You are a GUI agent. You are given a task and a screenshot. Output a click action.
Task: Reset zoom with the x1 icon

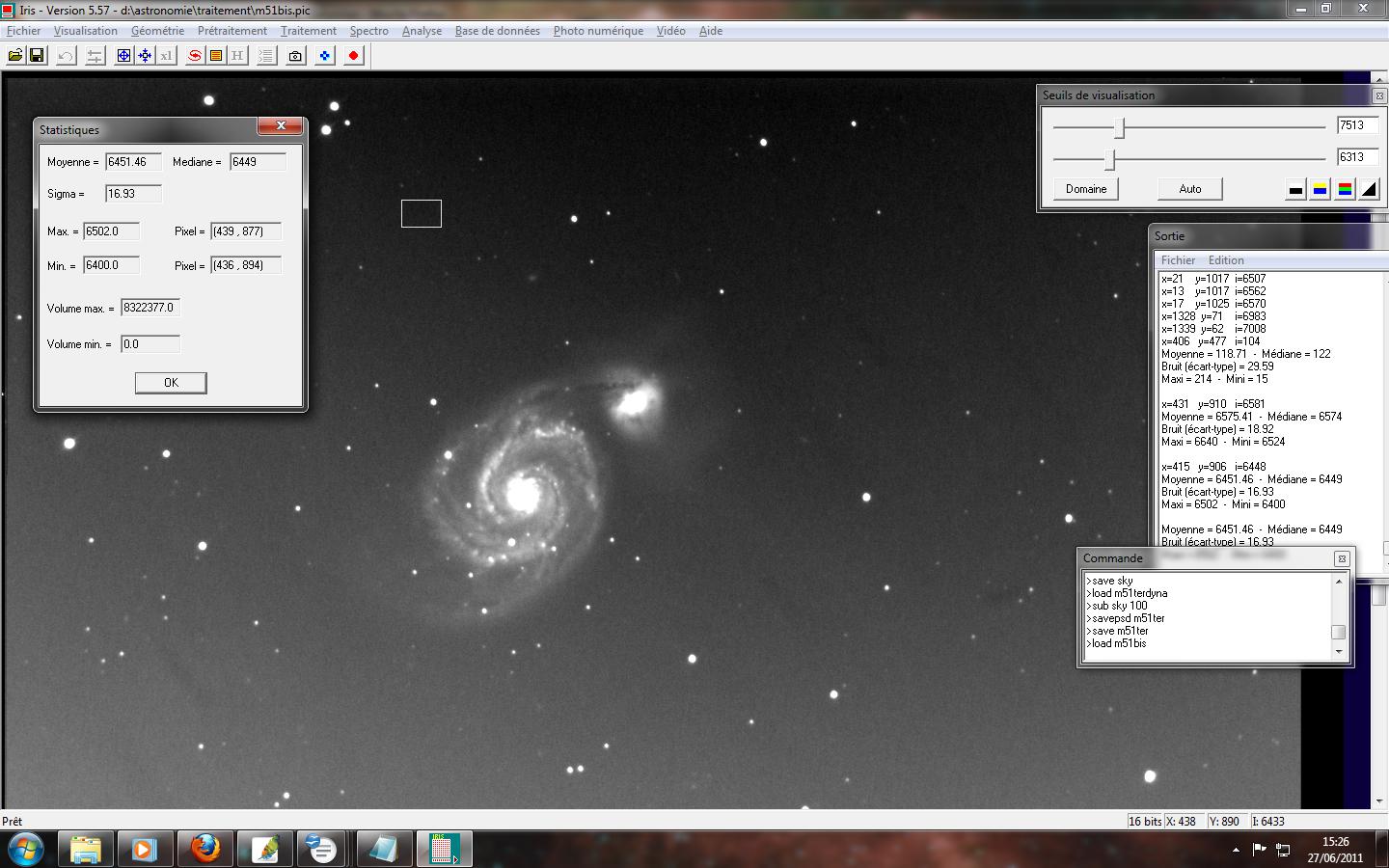coord(166,56)
